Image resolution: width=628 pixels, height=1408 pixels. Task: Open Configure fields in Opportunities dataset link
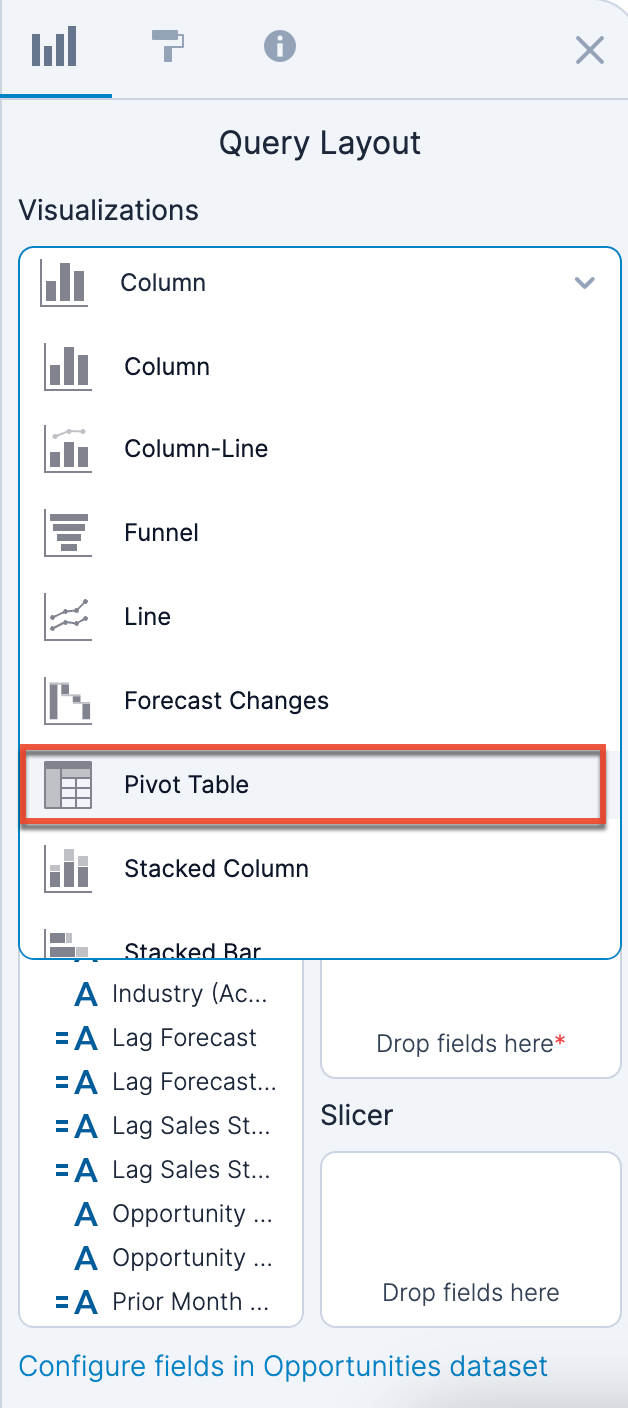[283, 1366]
